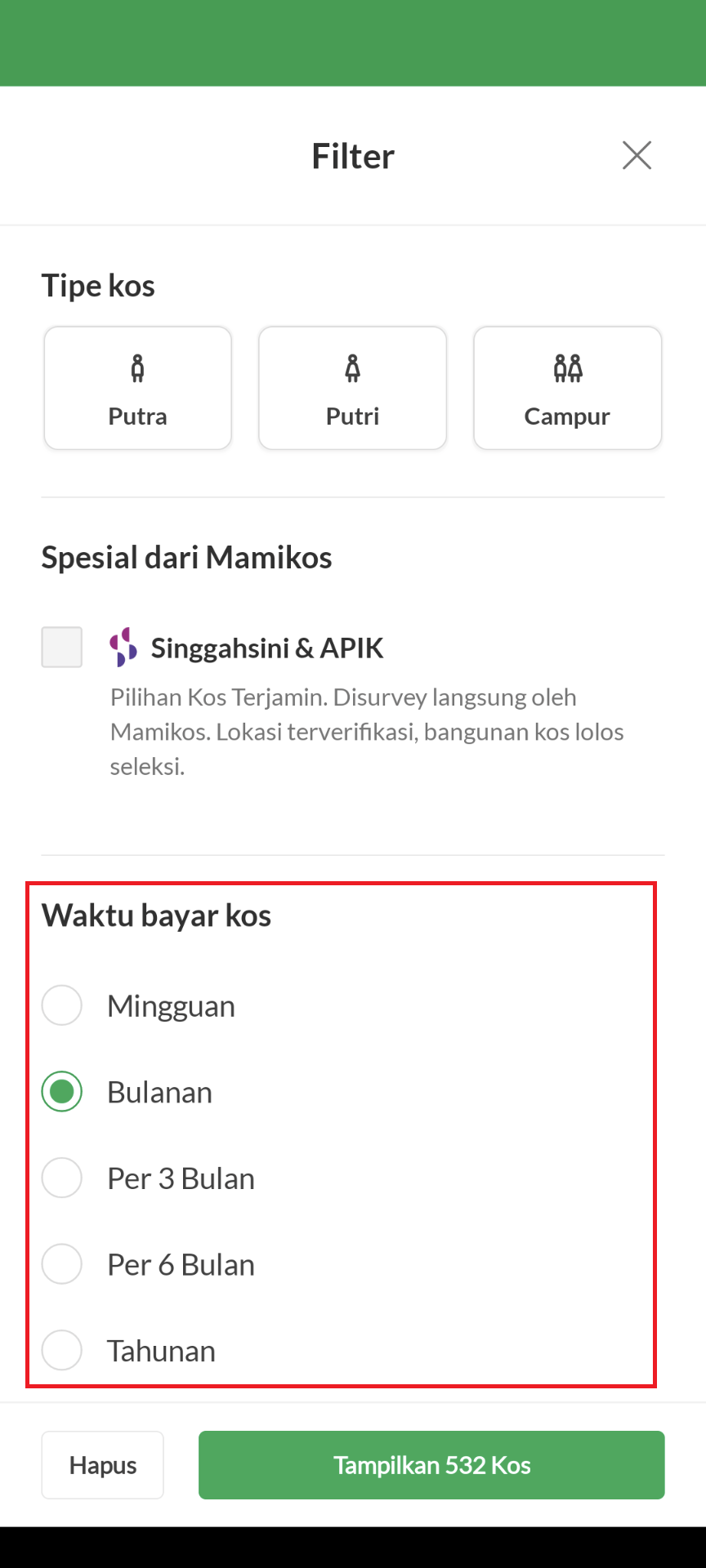Choose the Per 3 Bulan radio option
Viewport: 706px width, 1568px height.
click(62, 1178)
